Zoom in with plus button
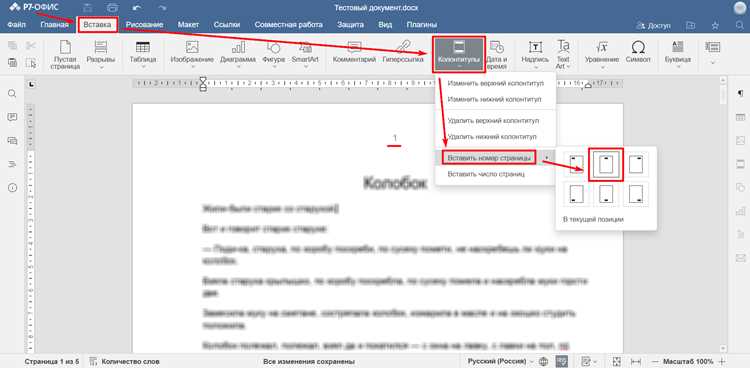The image size is (750, 368). (722, 361)
